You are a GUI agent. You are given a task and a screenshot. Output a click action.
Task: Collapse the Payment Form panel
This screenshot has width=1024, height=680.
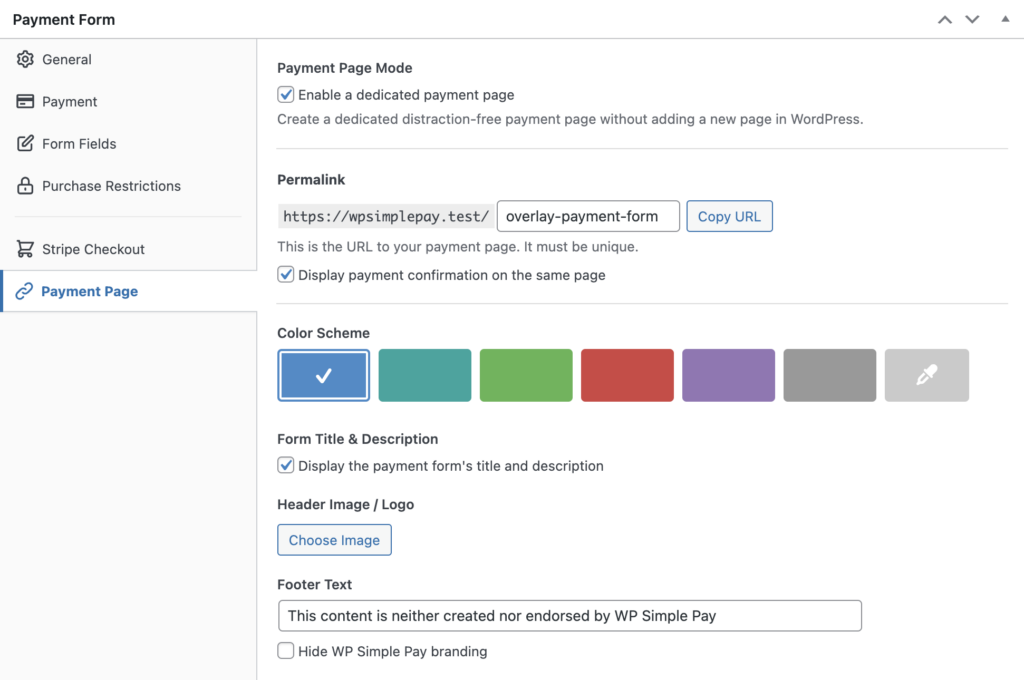(x=1005, y=20)
